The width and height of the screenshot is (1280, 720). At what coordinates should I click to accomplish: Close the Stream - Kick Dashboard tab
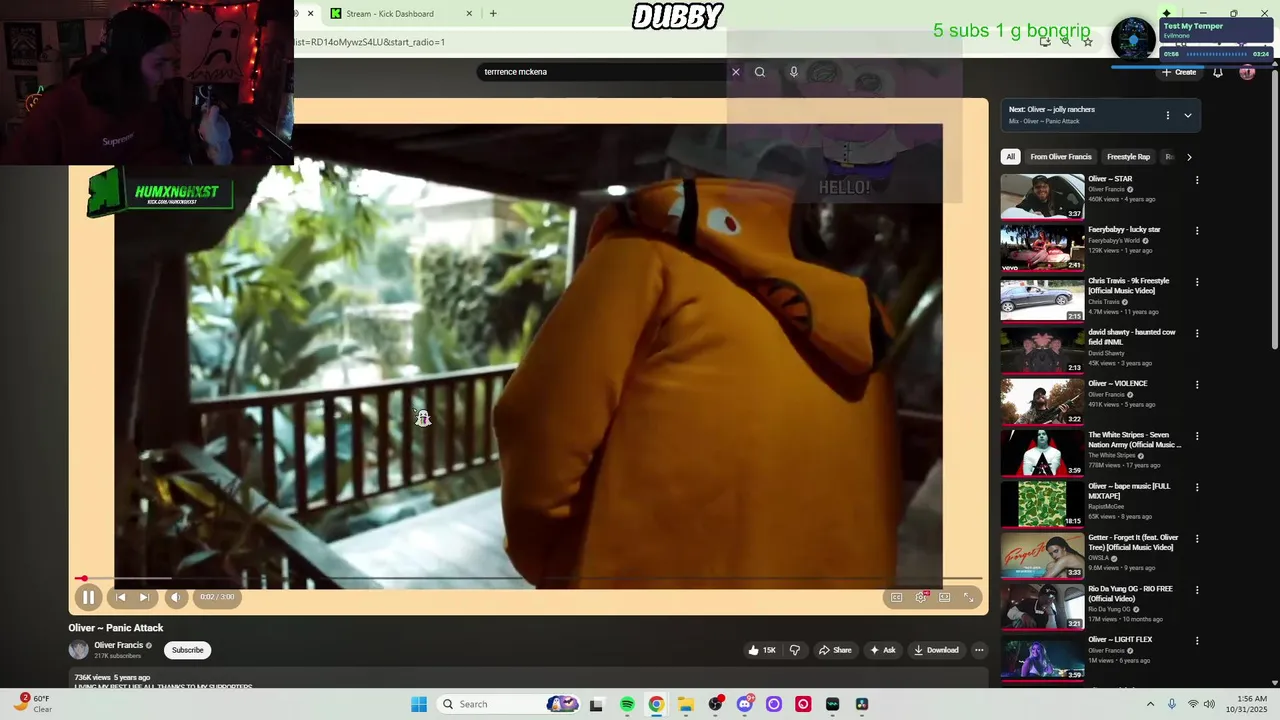[x=469, y=13]
